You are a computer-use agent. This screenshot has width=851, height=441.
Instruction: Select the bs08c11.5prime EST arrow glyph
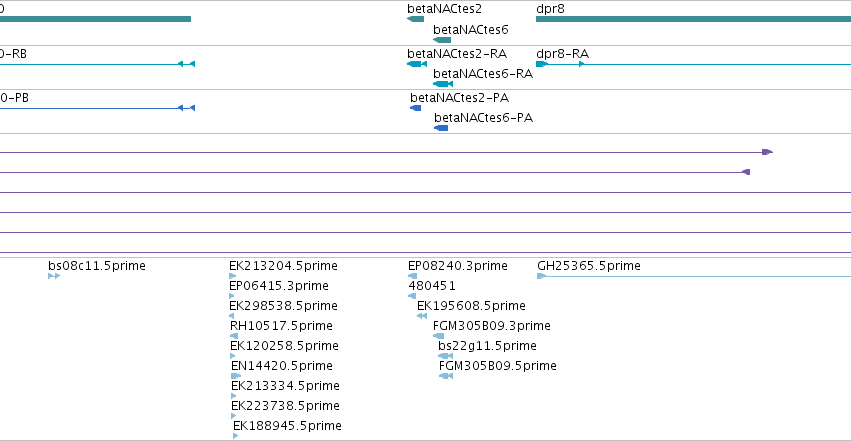click(54, 276)
